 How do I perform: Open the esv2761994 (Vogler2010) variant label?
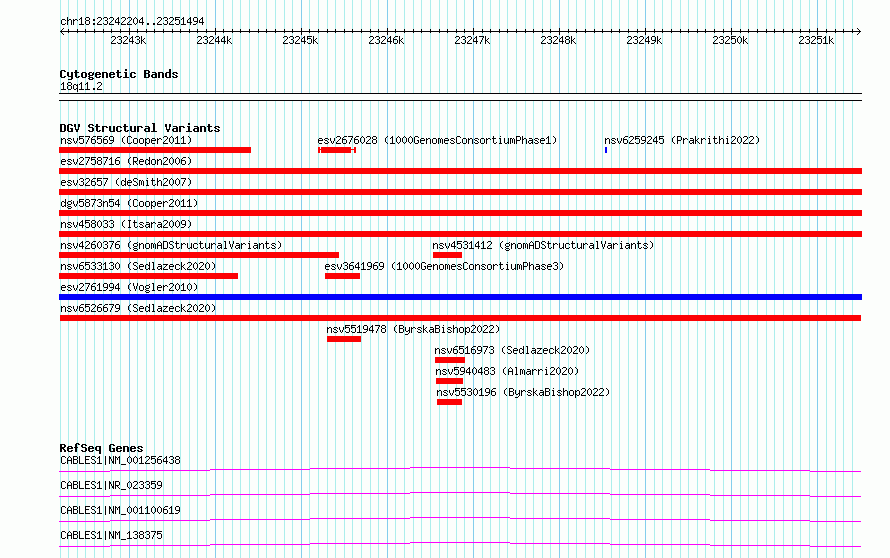[129, 287]
